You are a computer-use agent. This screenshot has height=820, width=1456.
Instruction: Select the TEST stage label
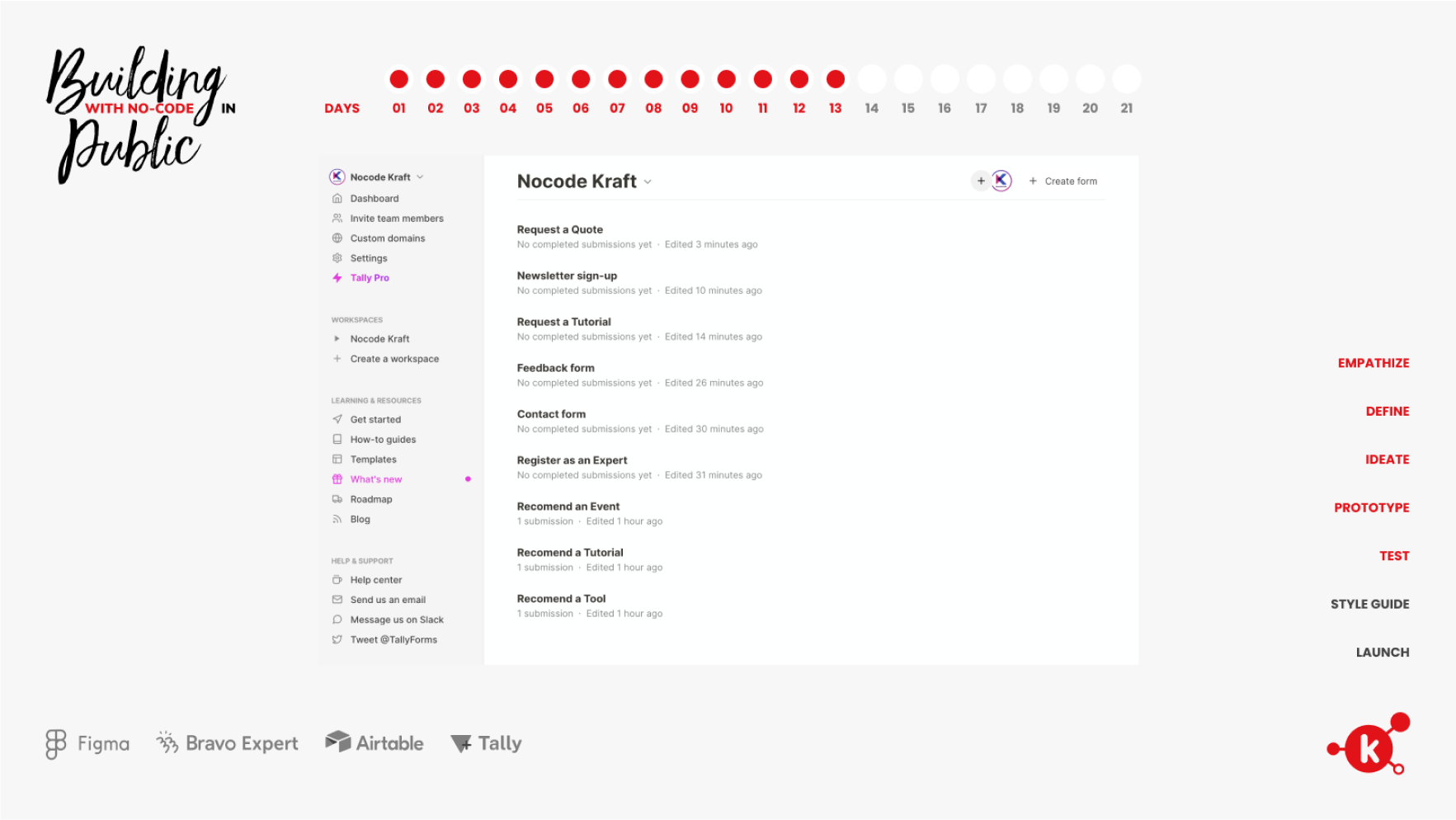coord(1394,556)
